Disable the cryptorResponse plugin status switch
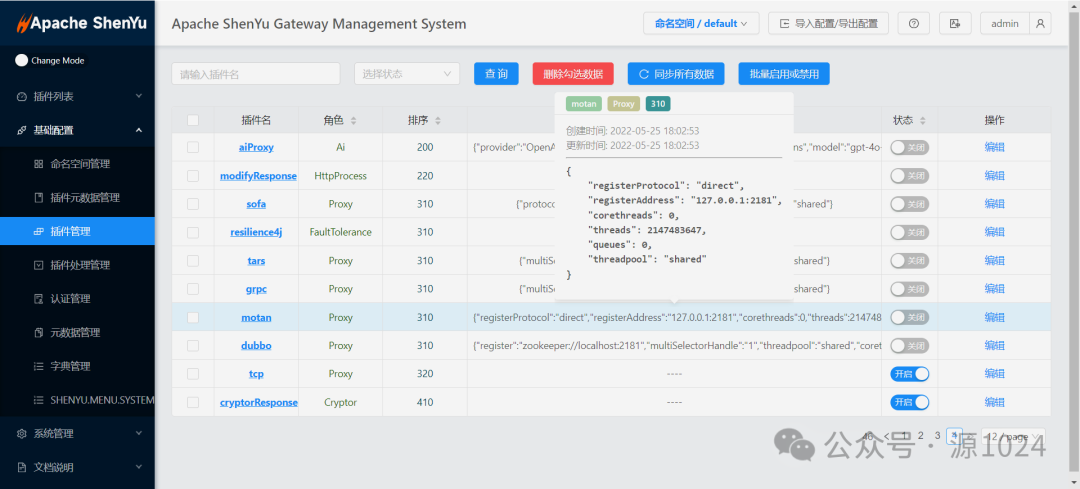The width and height of the screenshot is (1080, 489). (909, 402)
